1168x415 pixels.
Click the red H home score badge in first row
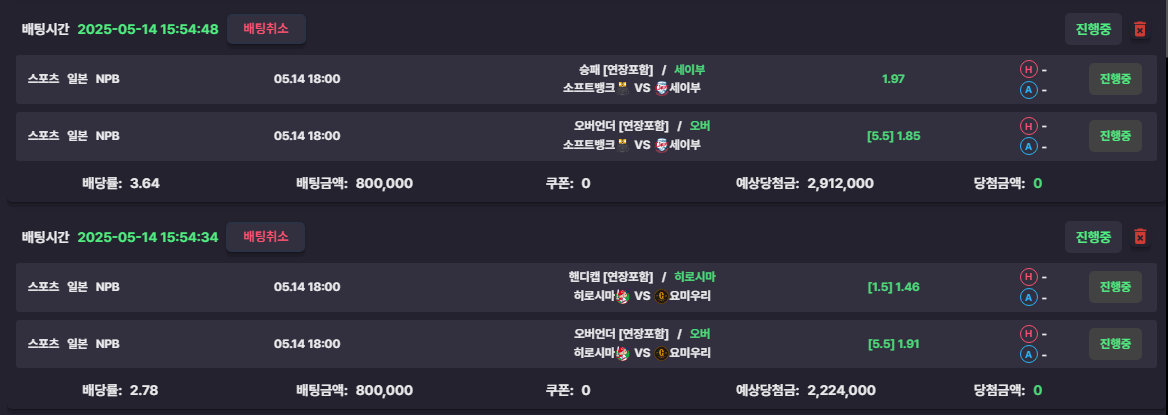(1028, 70)
